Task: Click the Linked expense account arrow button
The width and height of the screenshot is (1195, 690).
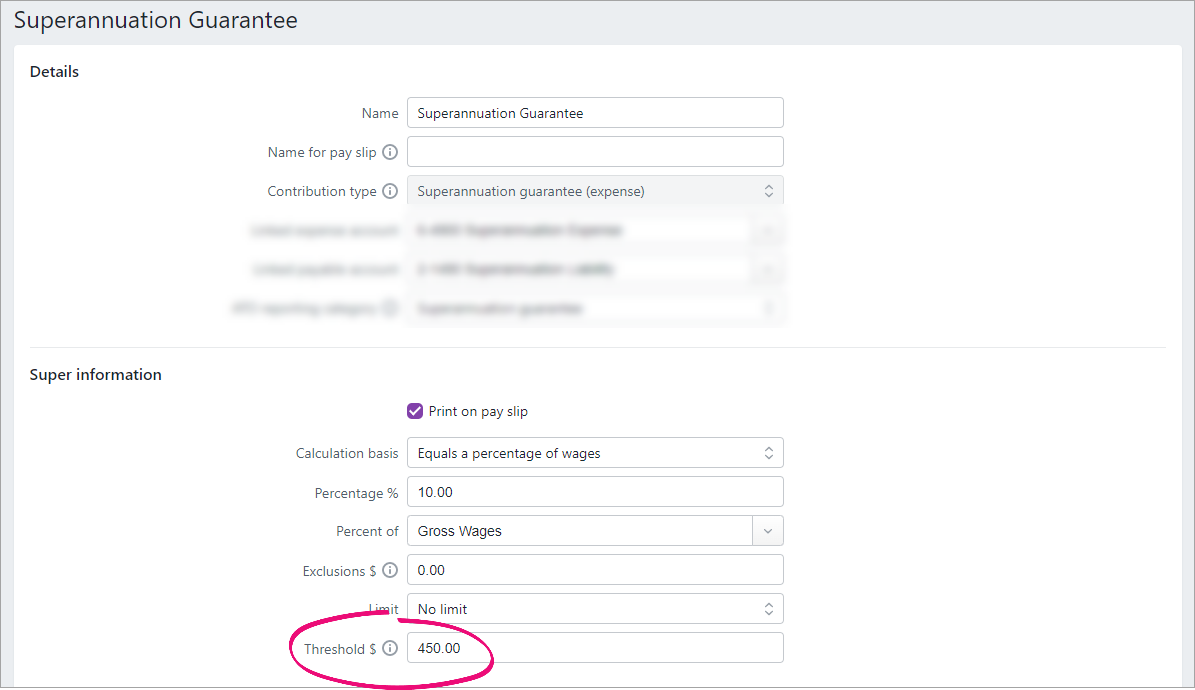Action: coord(767,231)
